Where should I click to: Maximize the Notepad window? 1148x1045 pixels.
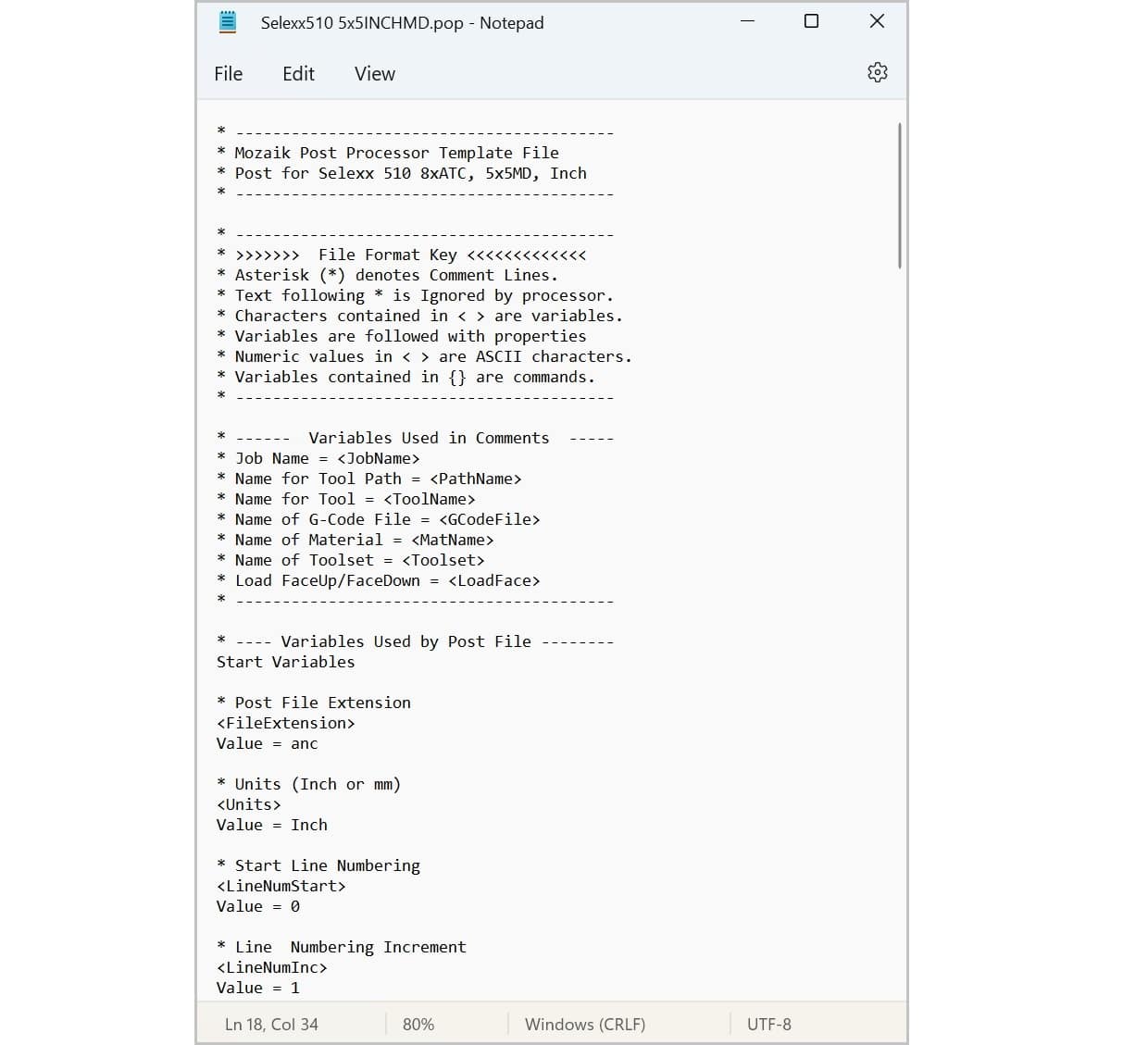(811, 21)
